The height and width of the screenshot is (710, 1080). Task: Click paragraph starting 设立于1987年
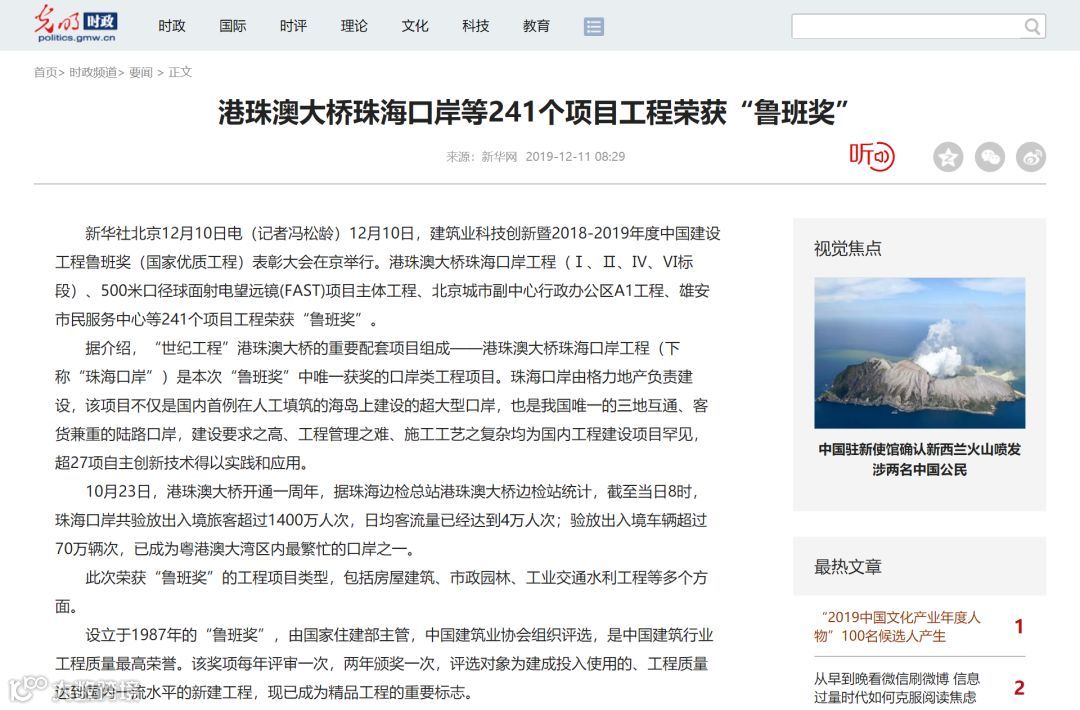coord(384,663)
